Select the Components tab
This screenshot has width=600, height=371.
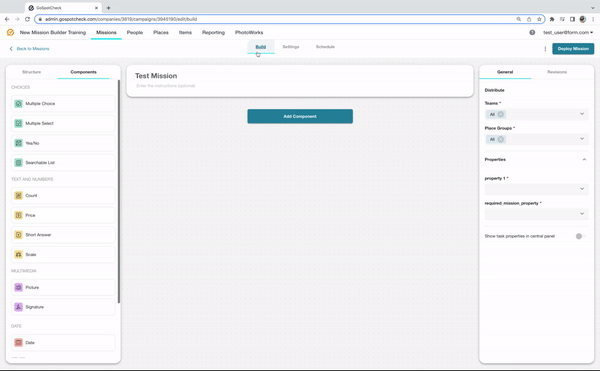tap(83, 72)
